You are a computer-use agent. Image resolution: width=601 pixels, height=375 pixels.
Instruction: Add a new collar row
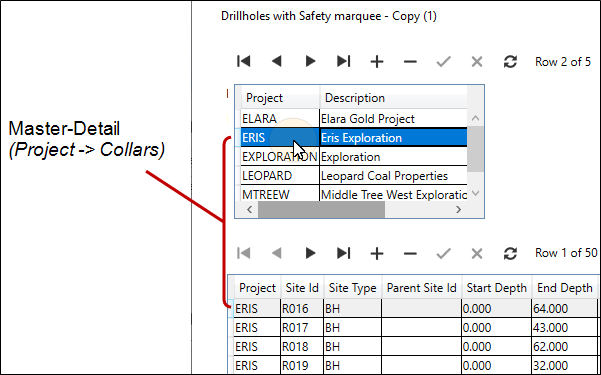(377, 253)
